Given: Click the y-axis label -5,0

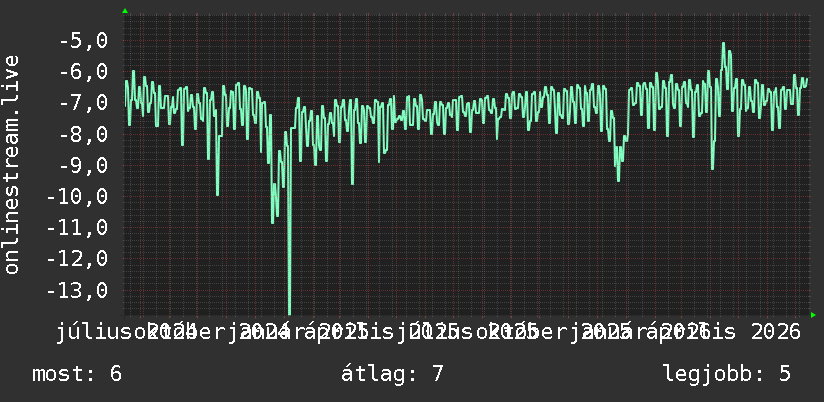Looking at the screenshot, I should point(83,40).
